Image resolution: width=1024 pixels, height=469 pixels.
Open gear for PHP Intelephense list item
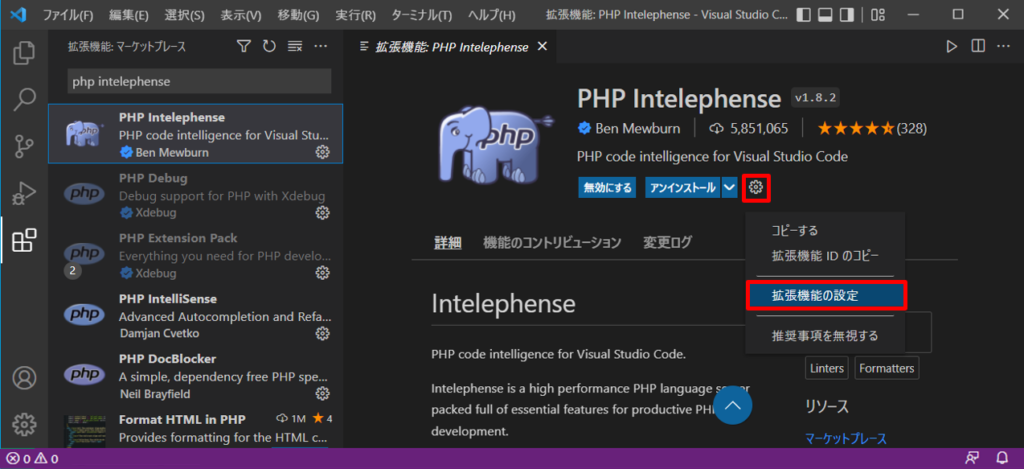click(x=322, y=152)
